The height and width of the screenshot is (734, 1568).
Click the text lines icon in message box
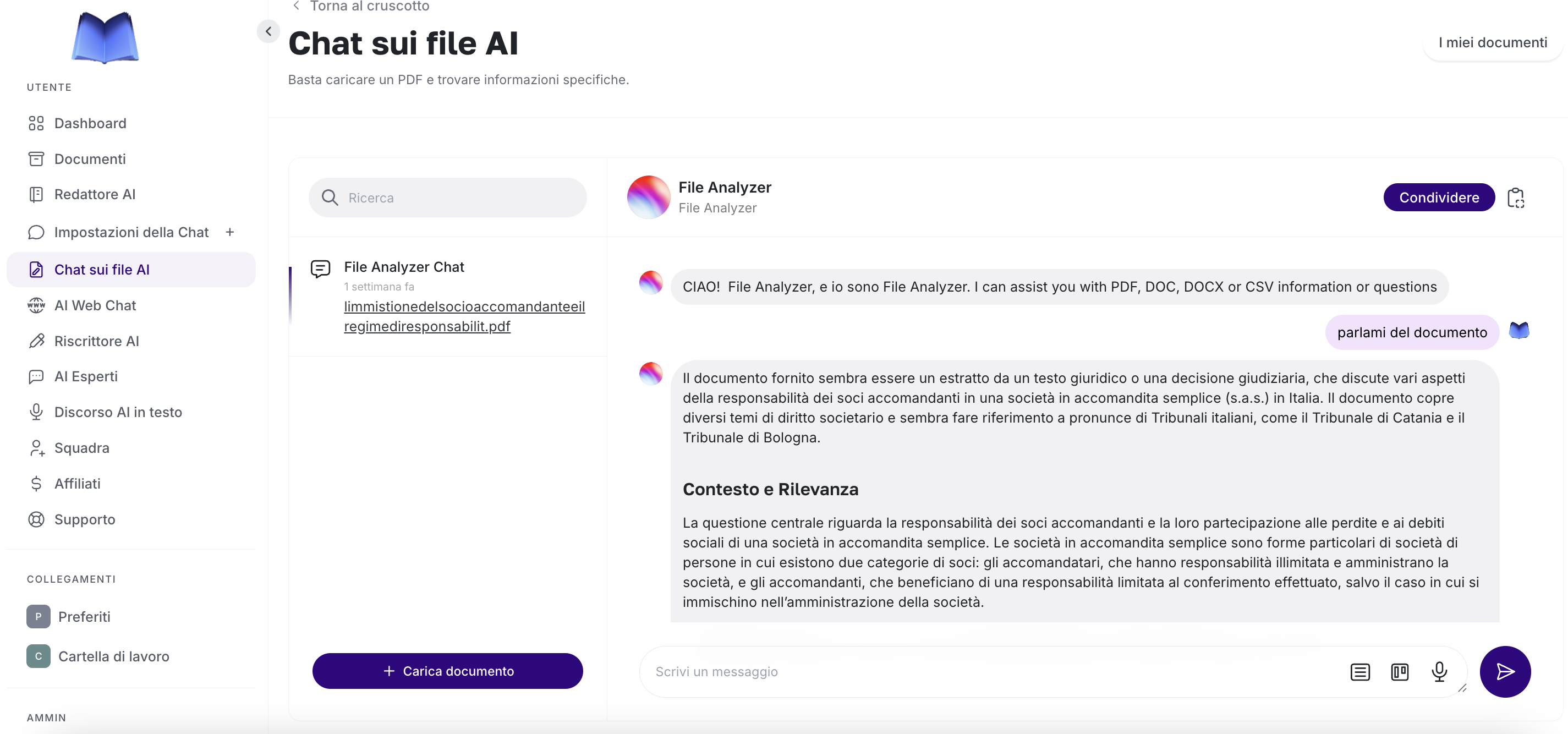(1359, 671)
